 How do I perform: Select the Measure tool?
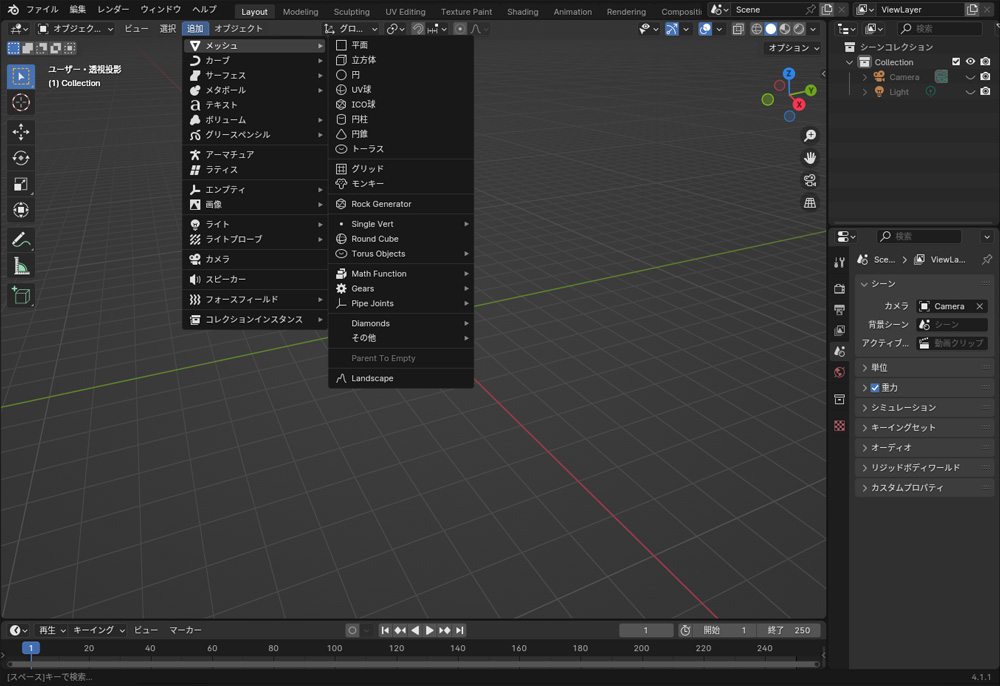coord(21,266)
